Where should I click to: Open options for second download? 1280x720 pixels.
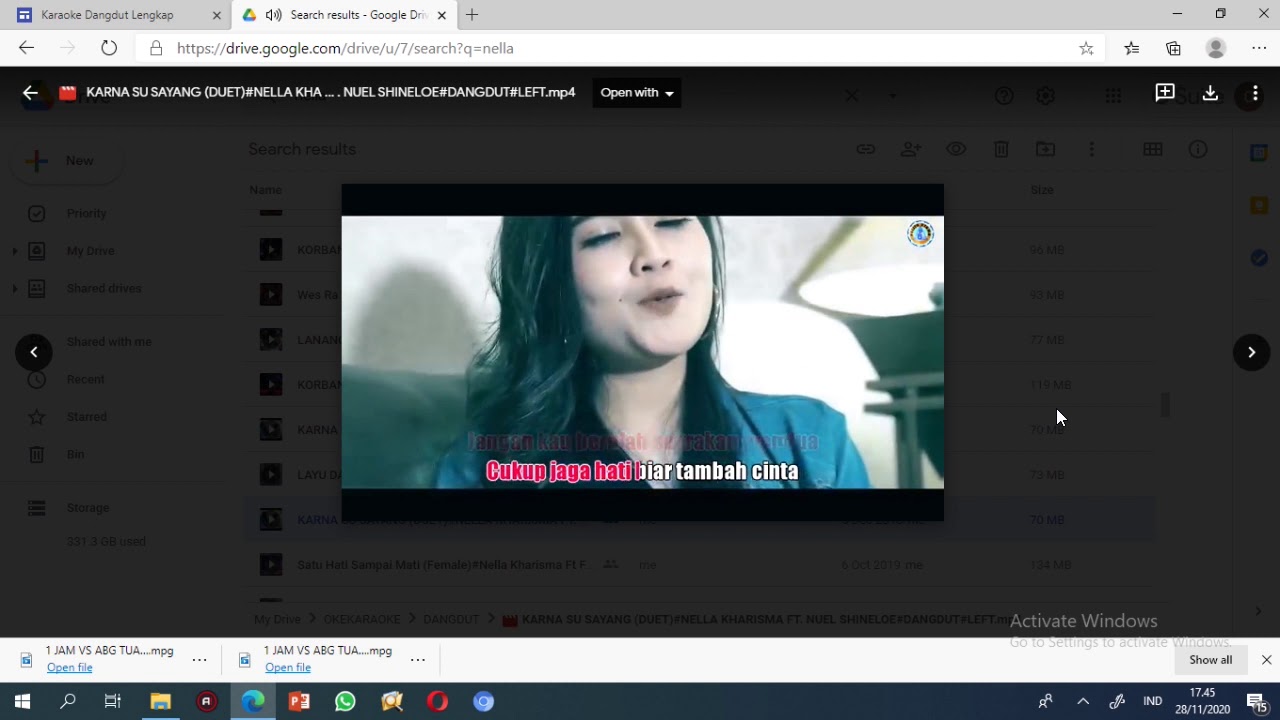pos(418,660)
